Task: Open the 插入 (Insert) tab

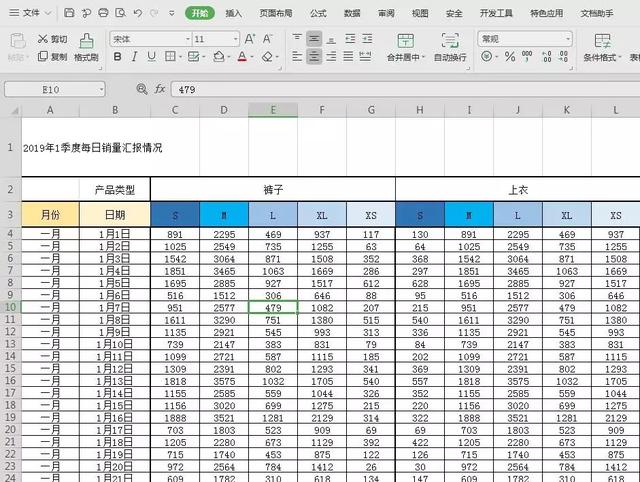Action: 233,13
